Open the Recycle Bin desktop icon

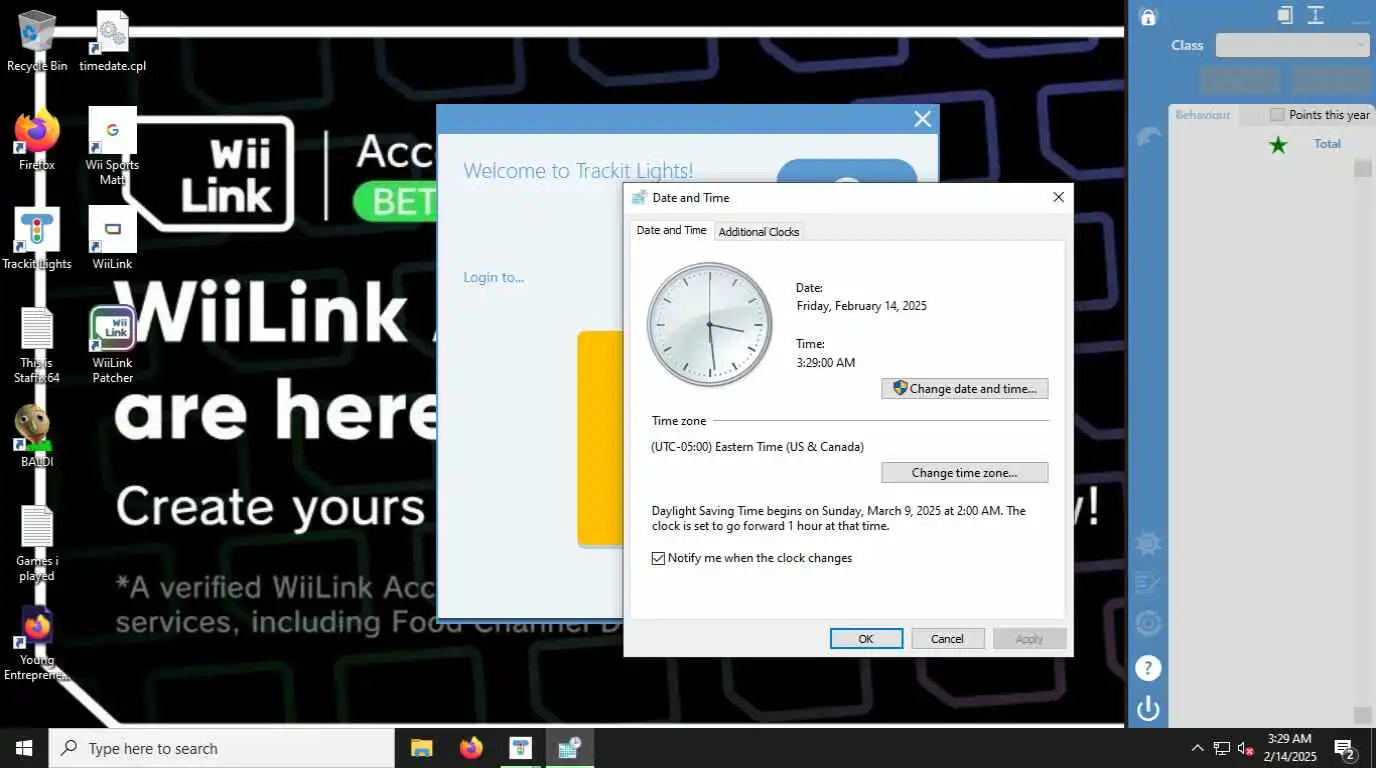click(37, 40)
